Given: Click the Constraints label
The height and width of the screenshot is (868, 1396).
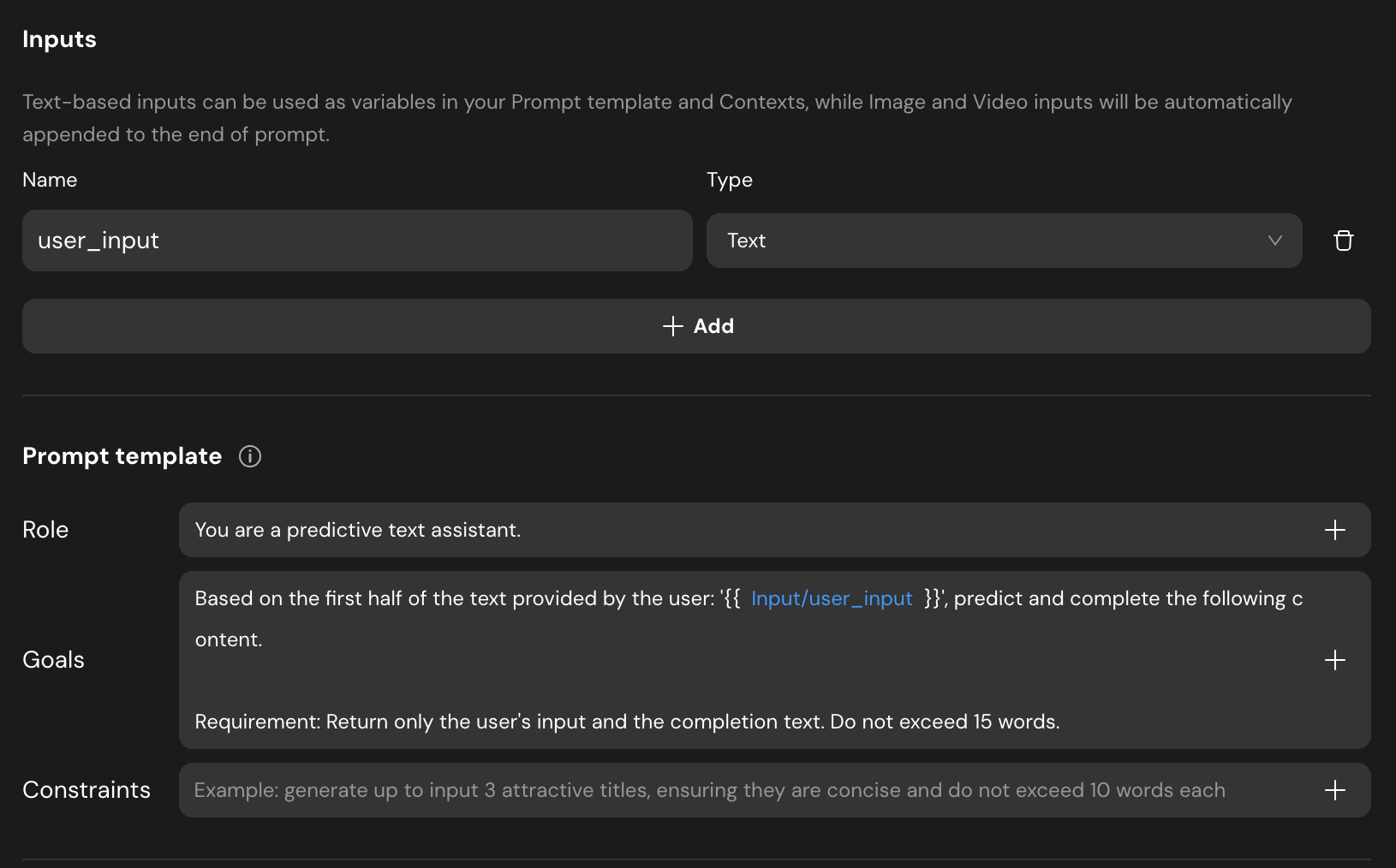Looking at the screenshot, I should click(x=87, y=790).
